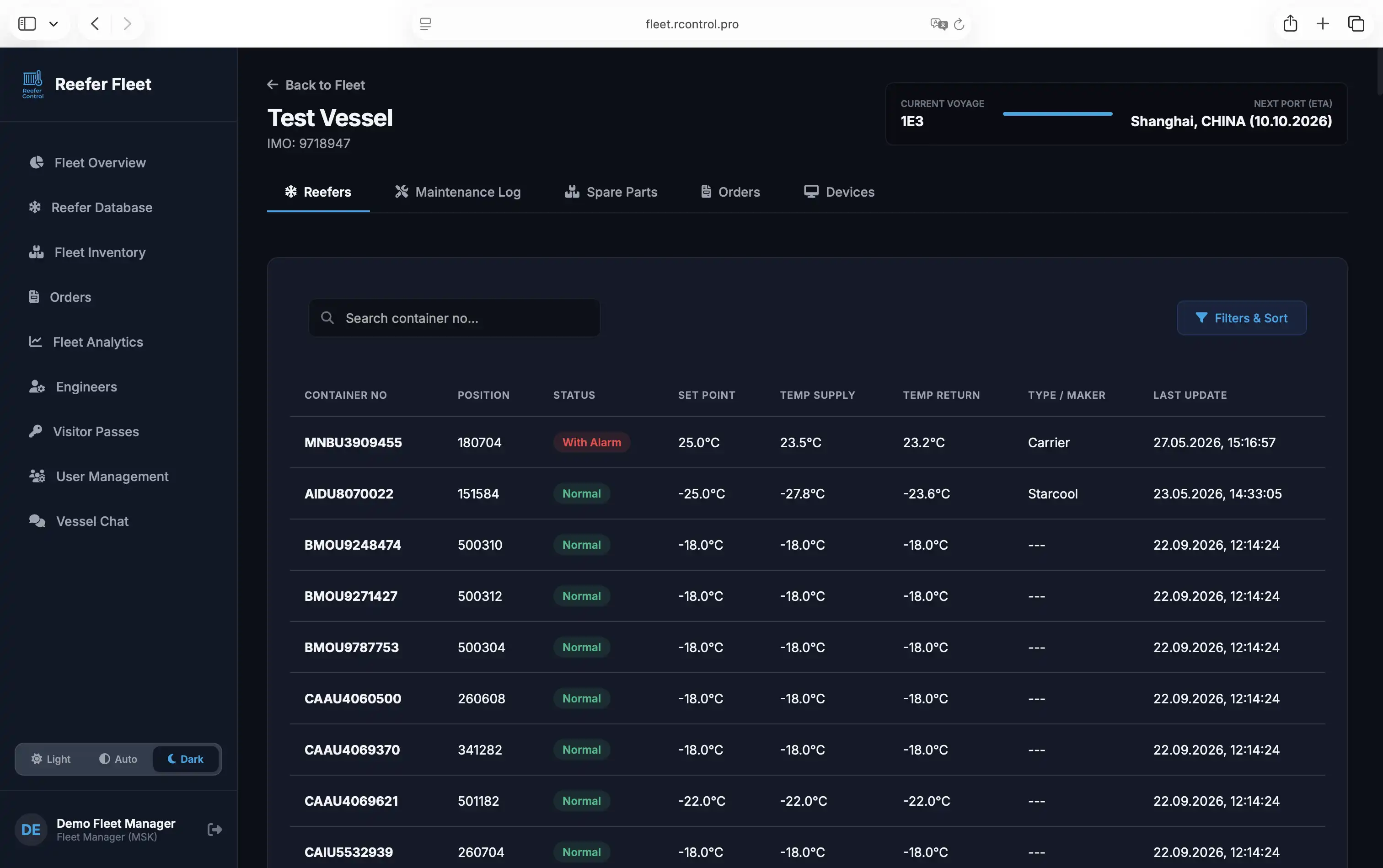This screenshot has height=868, width=1383.
Task: Click the translate page icon
Action: point(938,24)
